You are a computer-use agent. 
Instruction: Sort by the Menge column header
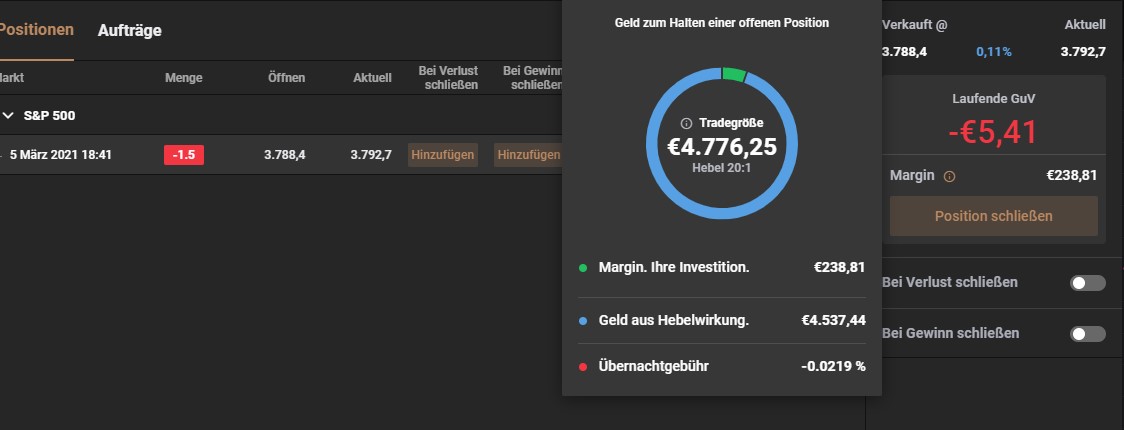click(x=184, y=78)
